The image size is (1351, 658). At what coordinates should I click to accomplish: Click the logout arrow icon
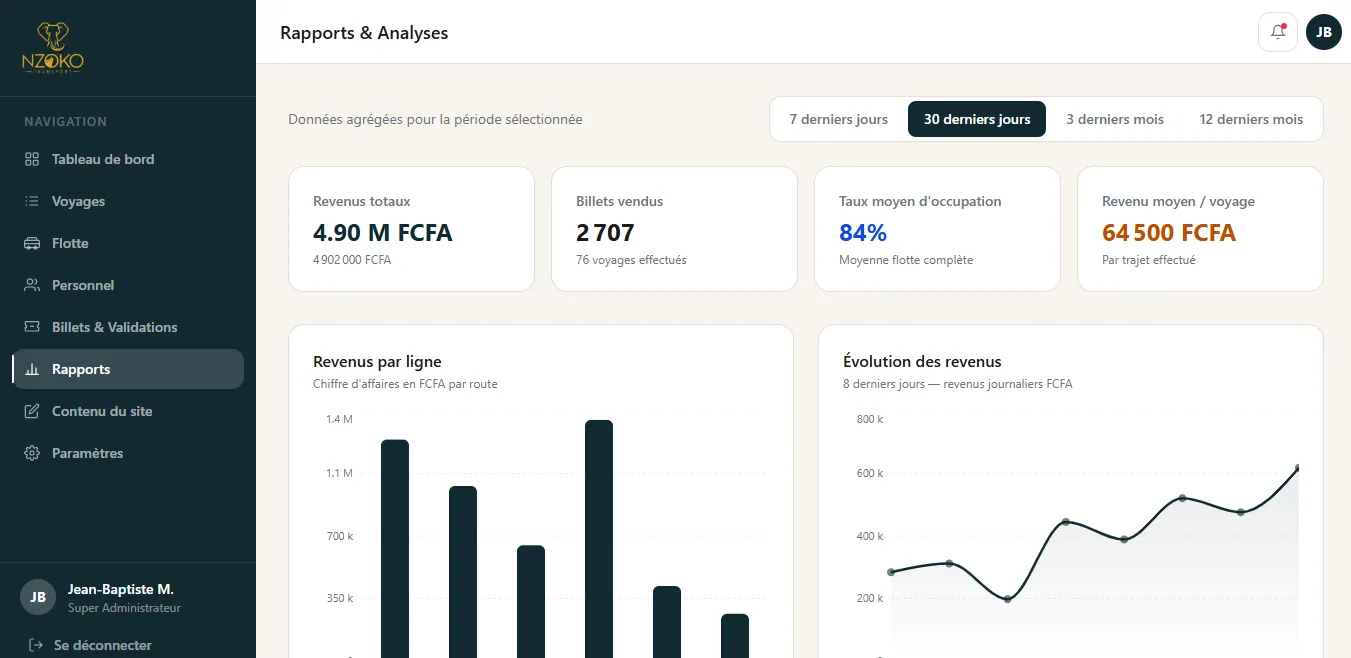coord(36,645)
